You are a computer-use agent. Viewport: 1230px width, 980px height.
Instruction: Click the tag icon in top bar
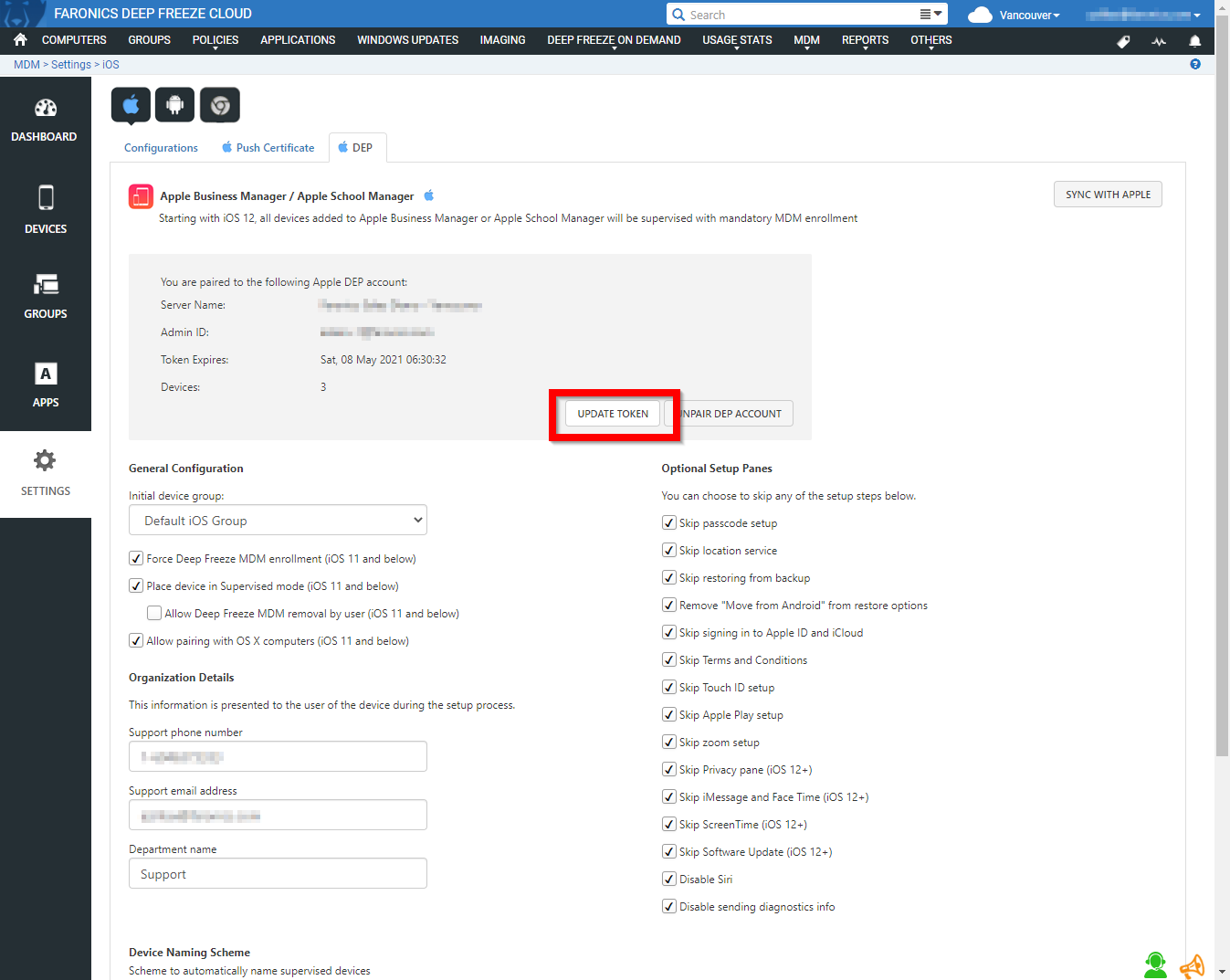1123,41
